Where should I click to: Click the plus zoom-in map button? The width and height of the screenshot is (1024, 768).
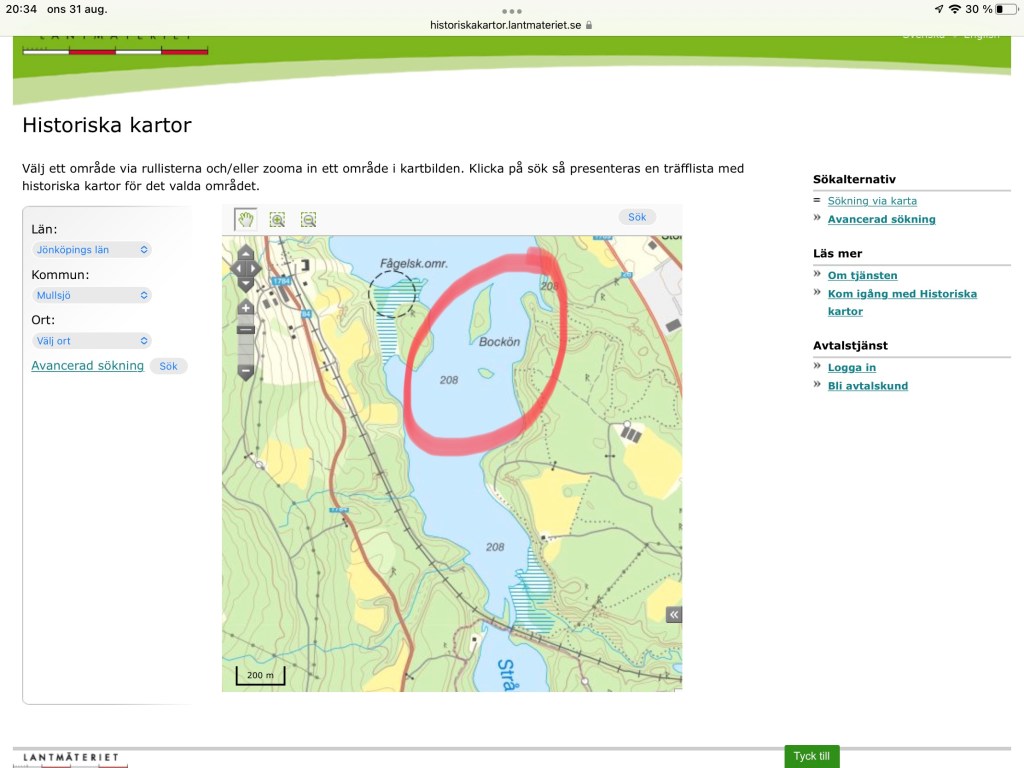point(246,308)
